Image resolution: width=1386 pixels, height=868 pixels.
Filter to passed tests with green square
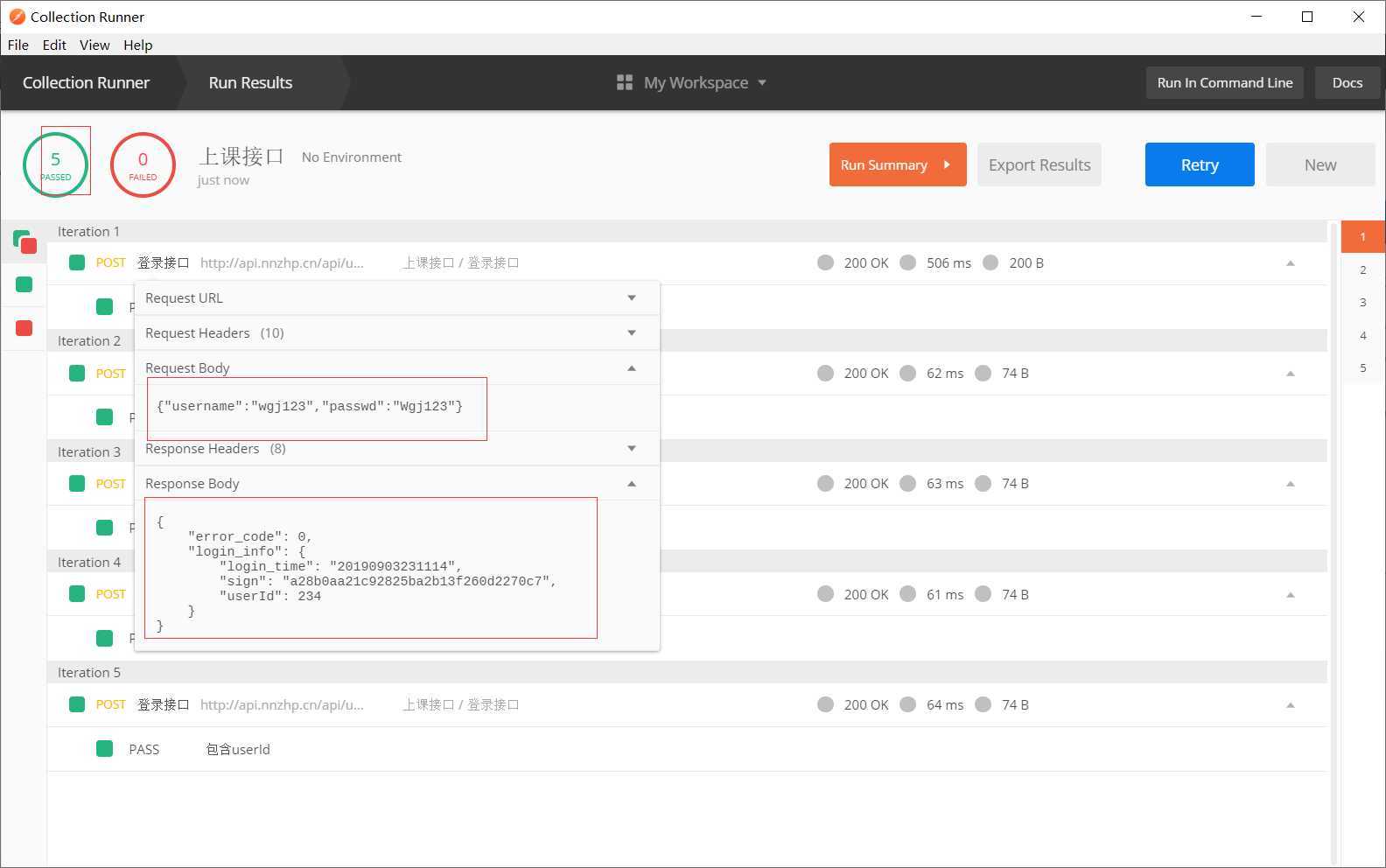point(24,283)
